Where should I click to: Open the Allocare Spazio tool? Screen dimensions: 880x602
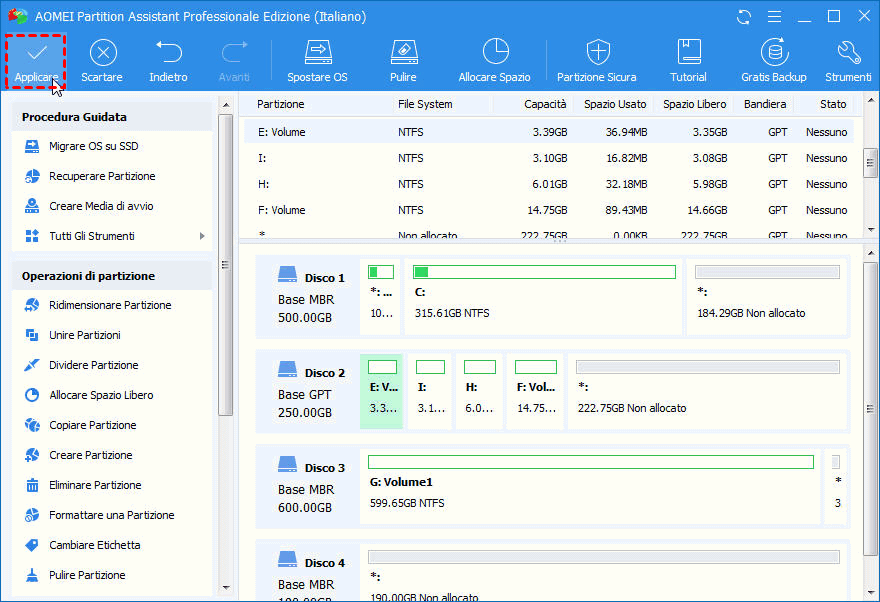pyautogui.click(x=494, y=53)
